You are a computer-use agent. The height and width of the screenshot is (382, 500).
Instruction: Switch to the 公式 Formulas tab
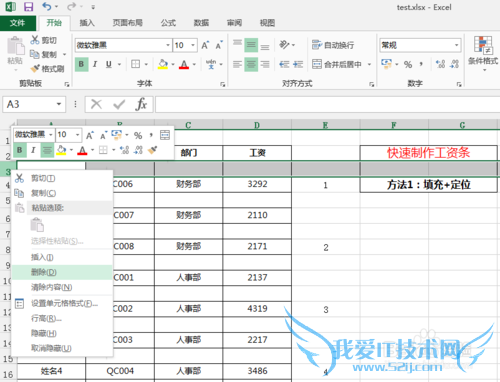(168, 23)
